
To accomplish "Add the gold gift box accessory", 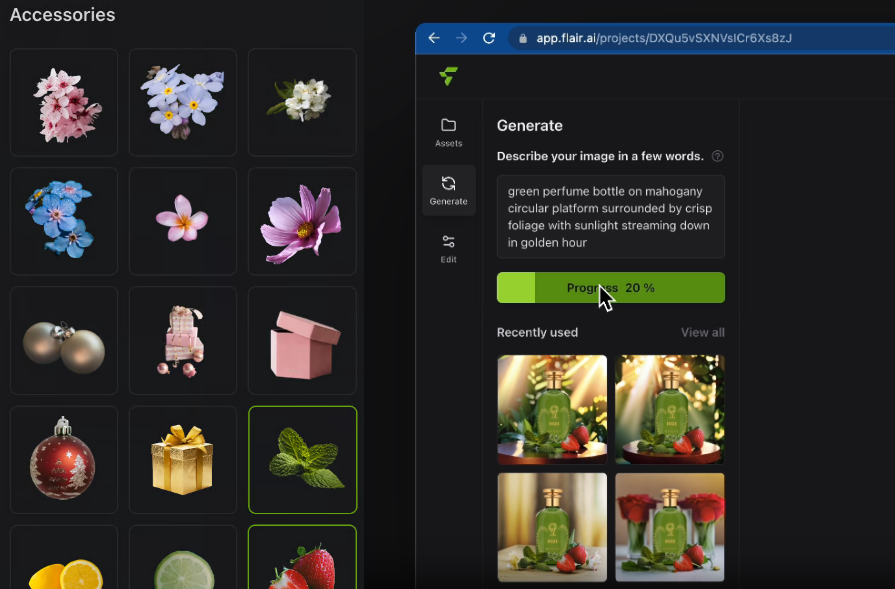I will coord(183,460).
